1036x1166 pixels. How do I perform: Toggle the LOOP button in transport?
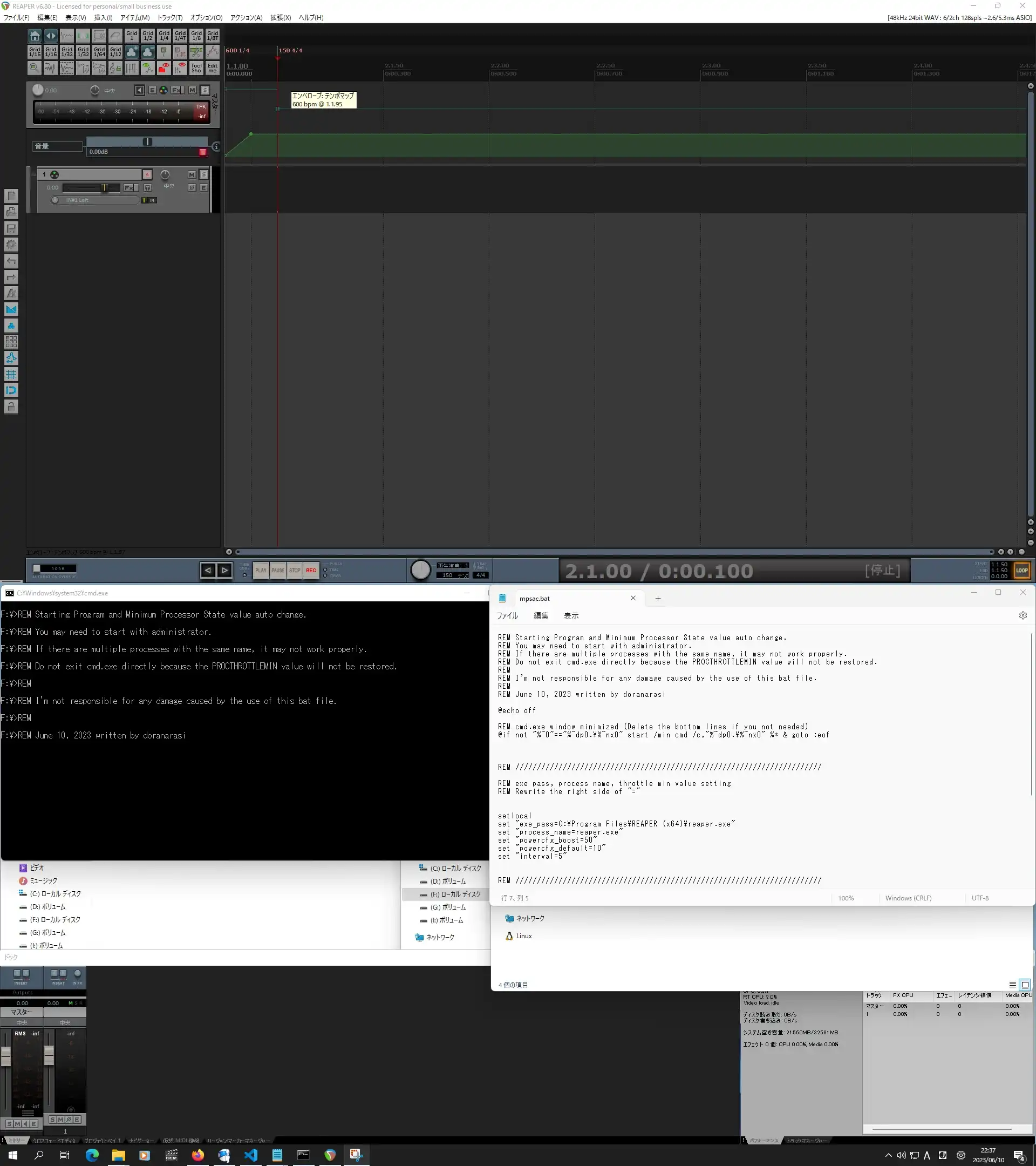pos(1021,570)
